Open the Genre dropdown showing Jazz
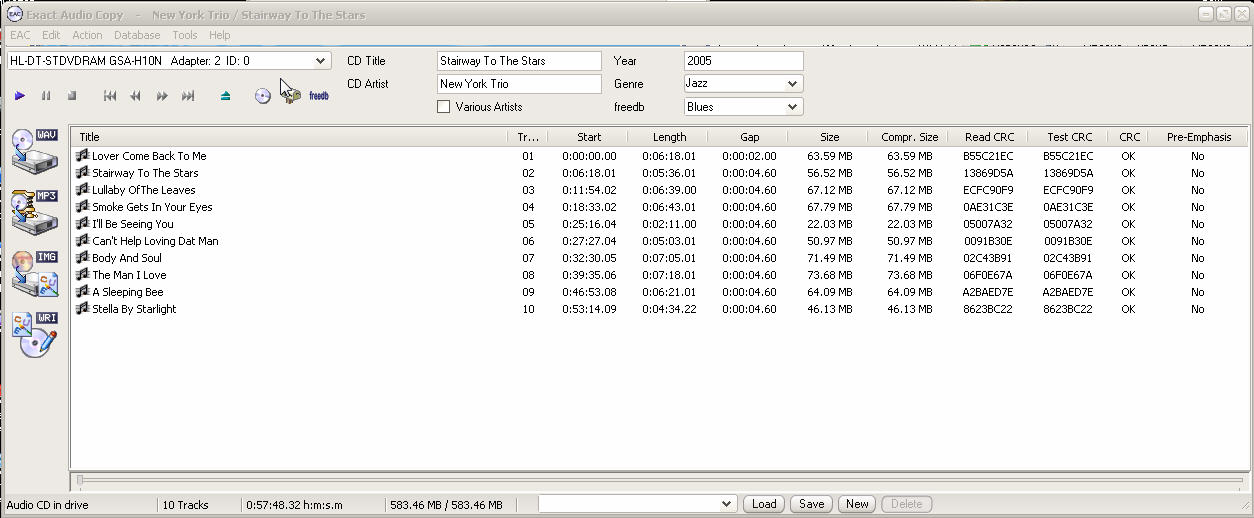Image resolution: width=1254 pixels, height=518 pixels. 794,84
